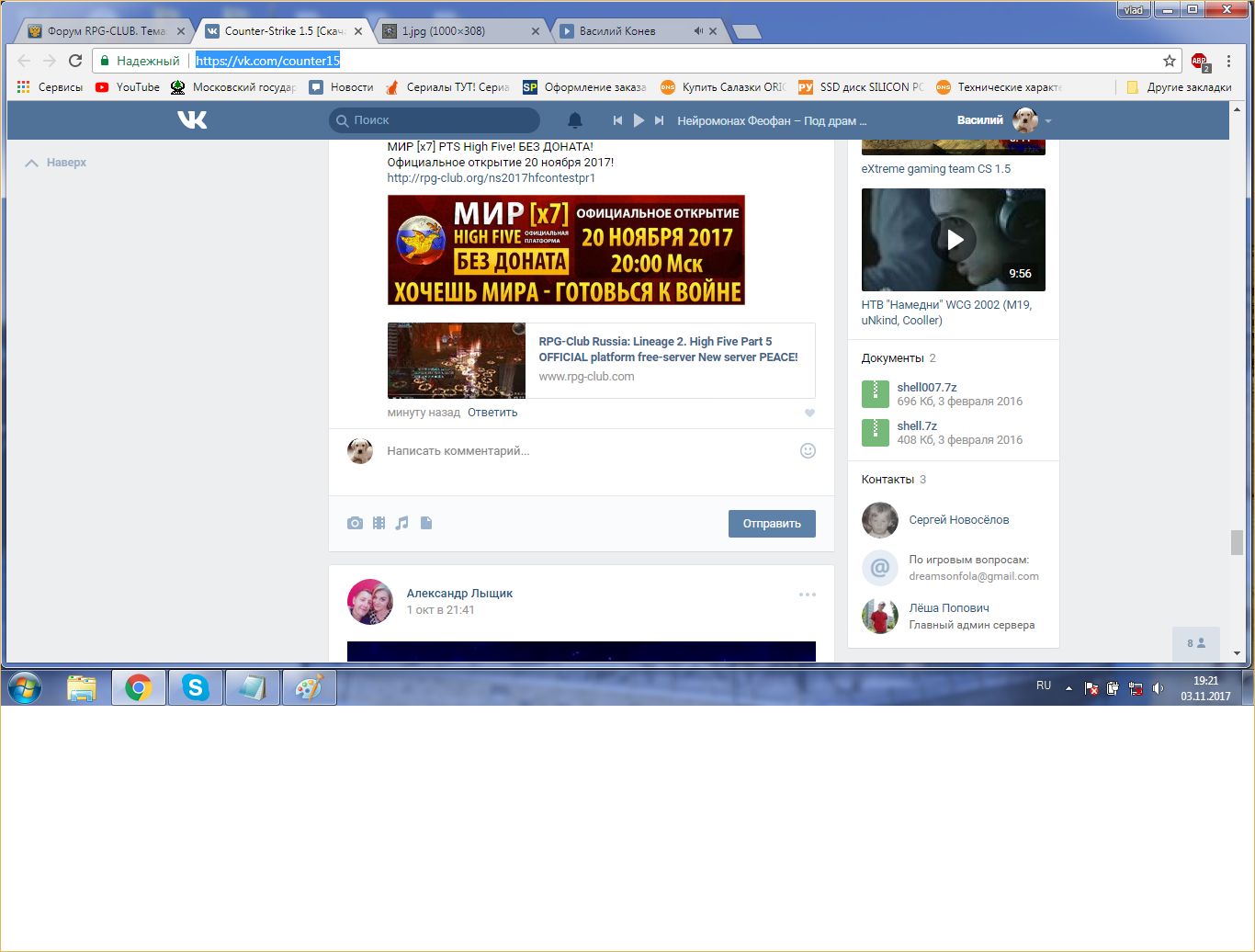The width and height of the screenshot is (1255, 952).
Task: Click the page vertical scrollbar thumb
Action: pos(1237,542)
